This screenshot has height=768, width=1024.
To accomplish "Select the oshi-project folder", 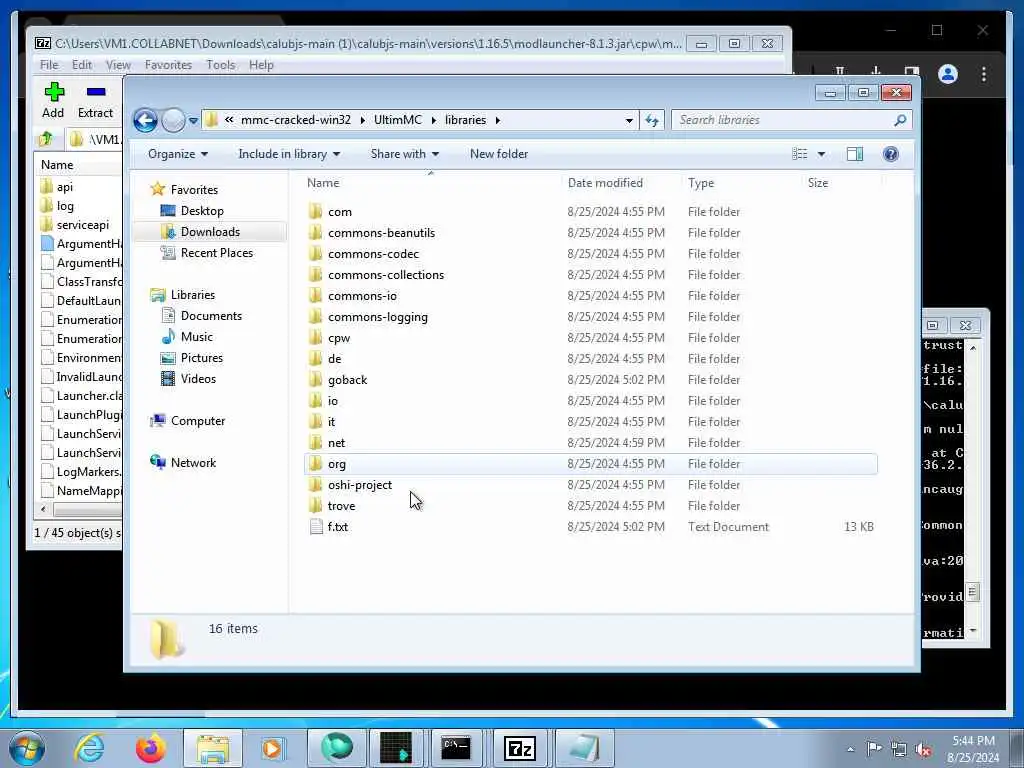I will click(360, 485).
